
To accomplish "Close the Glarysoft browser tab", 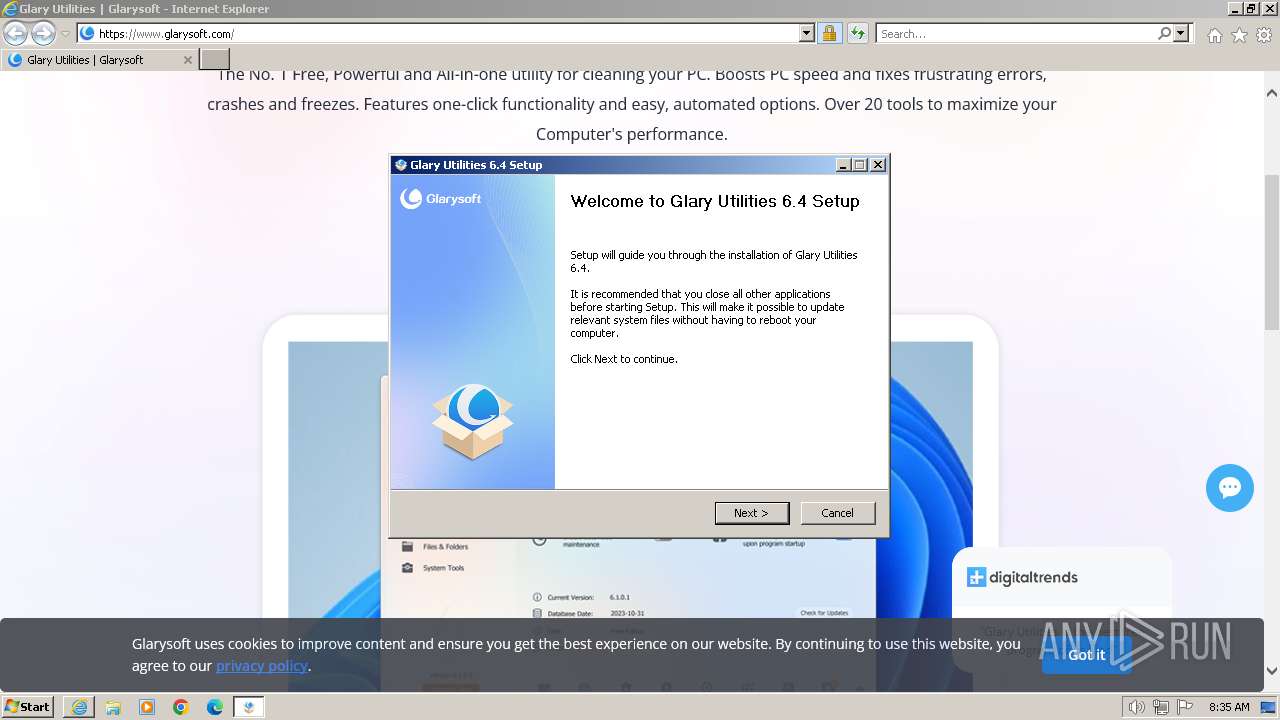I will (x=187, y=60).
